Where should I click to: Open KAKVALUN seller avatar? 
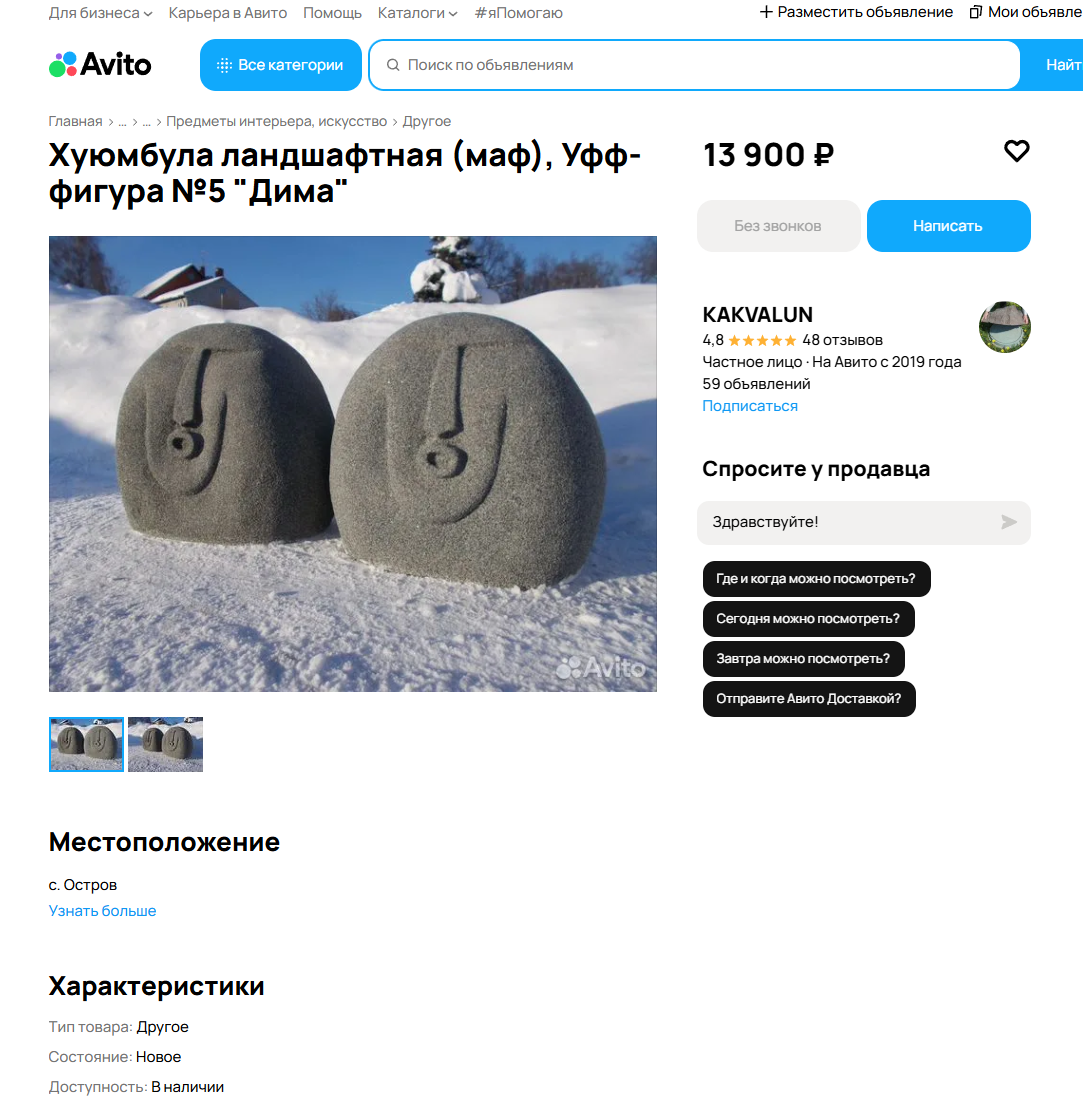point(1004,327)
